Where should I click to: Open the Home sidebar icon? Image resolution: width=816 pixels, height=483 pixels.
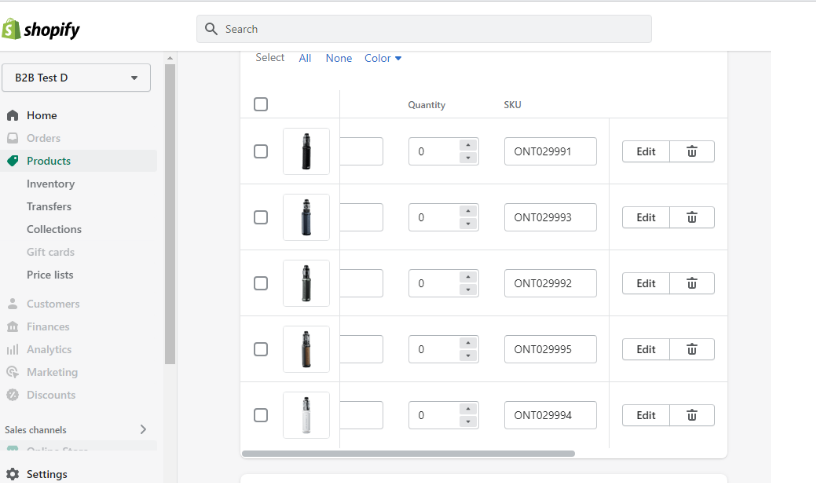click(13, 115)
